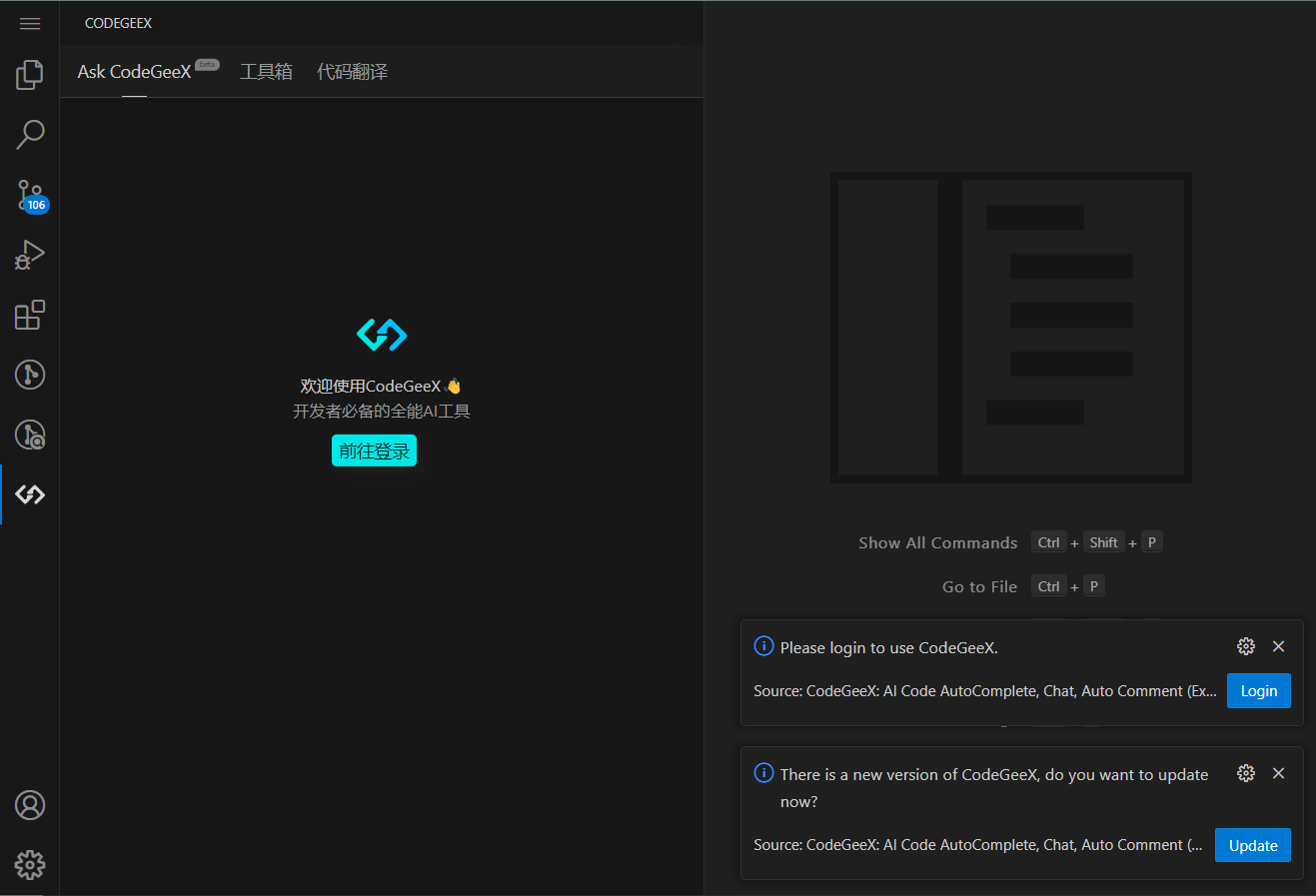This screenshot has width=1316, height=896.
Task: Click the 'Please login to use CodeGeeX.' message
Action: (889, 647)
